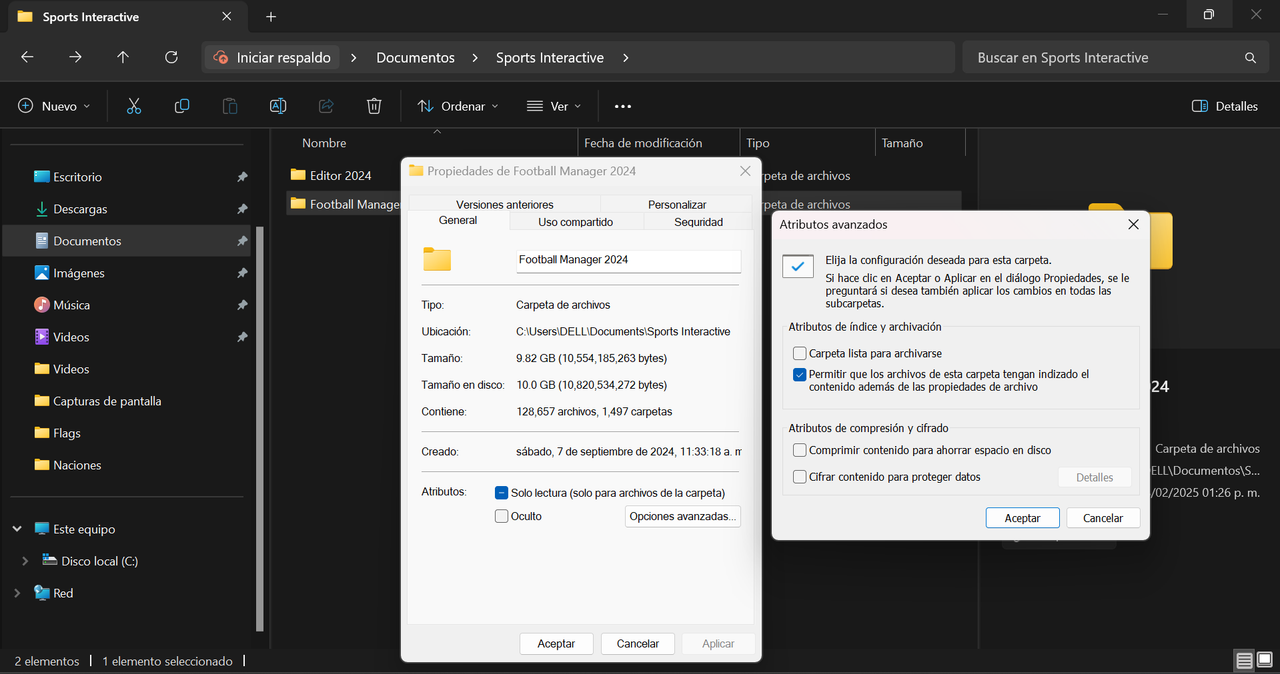Check Carpeta lista para archivarse
The height and width of the screenshot is (674, 1280).
pos(800,353)
